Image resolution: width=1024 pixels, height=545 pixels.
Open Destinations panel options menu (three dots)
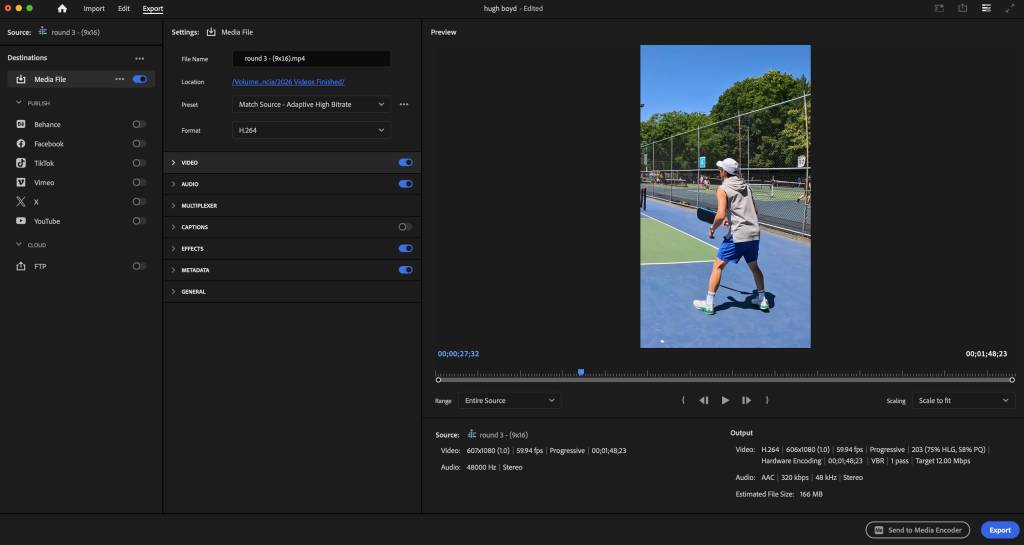click(x=139, y=58)
